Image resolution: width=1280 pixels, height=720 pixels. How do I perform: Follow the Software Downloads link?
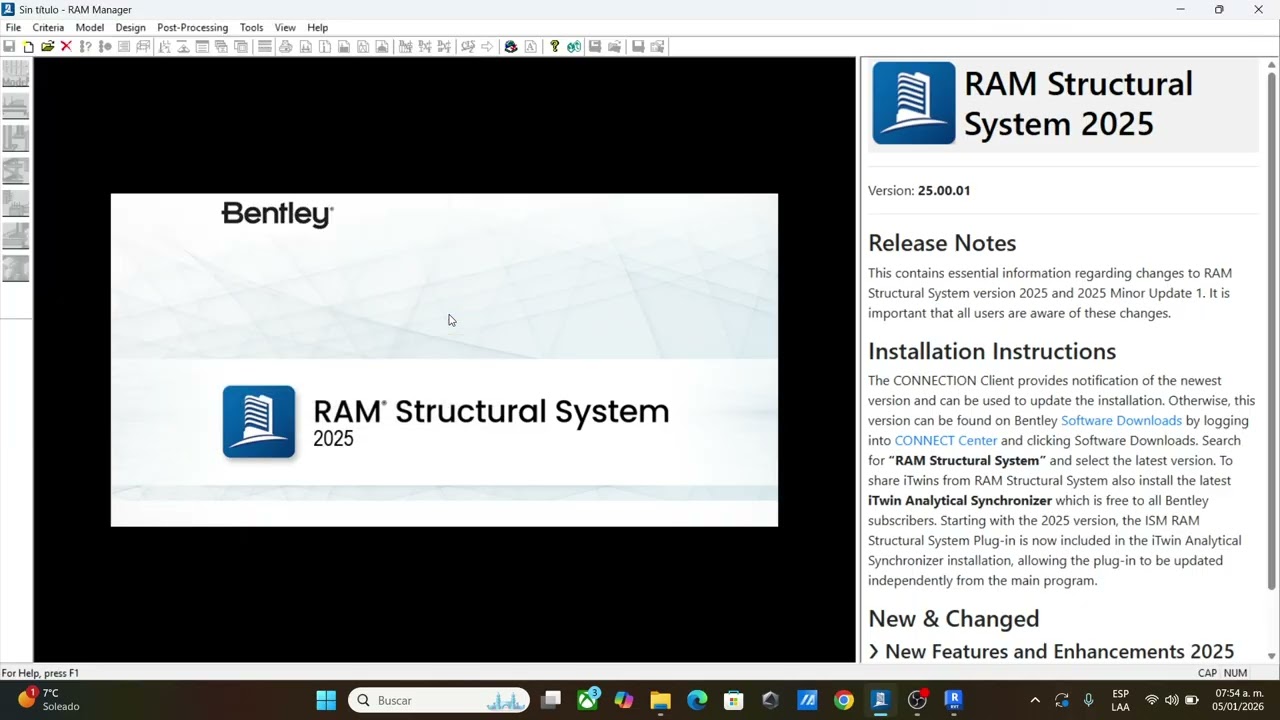click(x=1121, y=421)
